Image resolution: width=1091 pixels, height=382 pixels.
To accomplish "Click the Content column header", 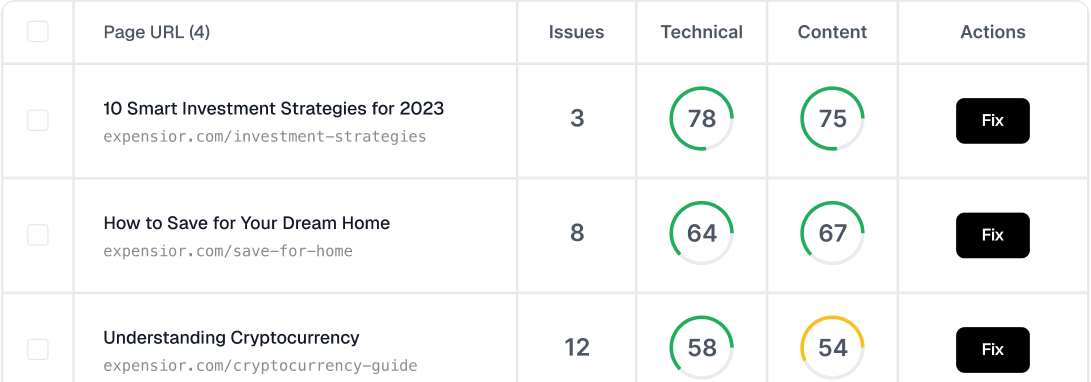I will (832, 32).
